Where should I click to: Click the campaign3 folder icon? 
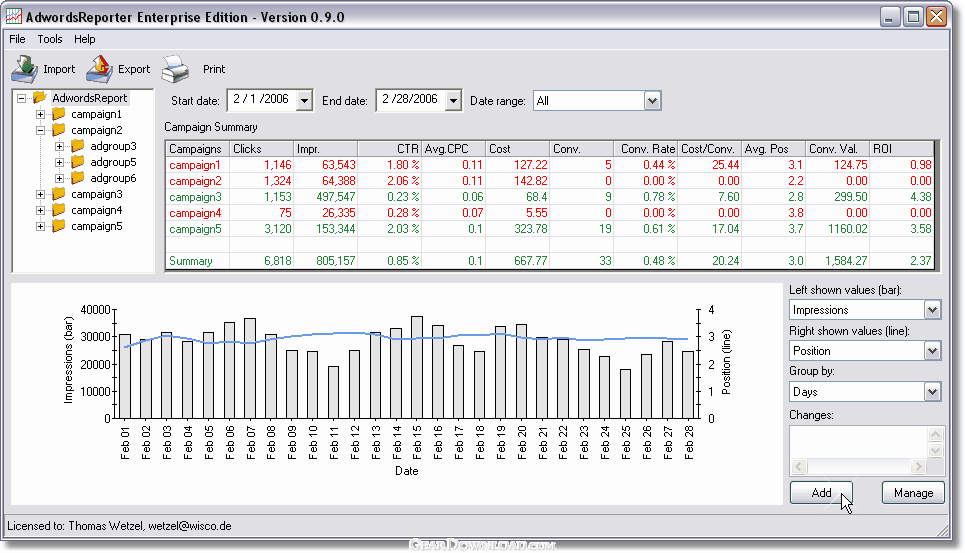click(58, 194)
